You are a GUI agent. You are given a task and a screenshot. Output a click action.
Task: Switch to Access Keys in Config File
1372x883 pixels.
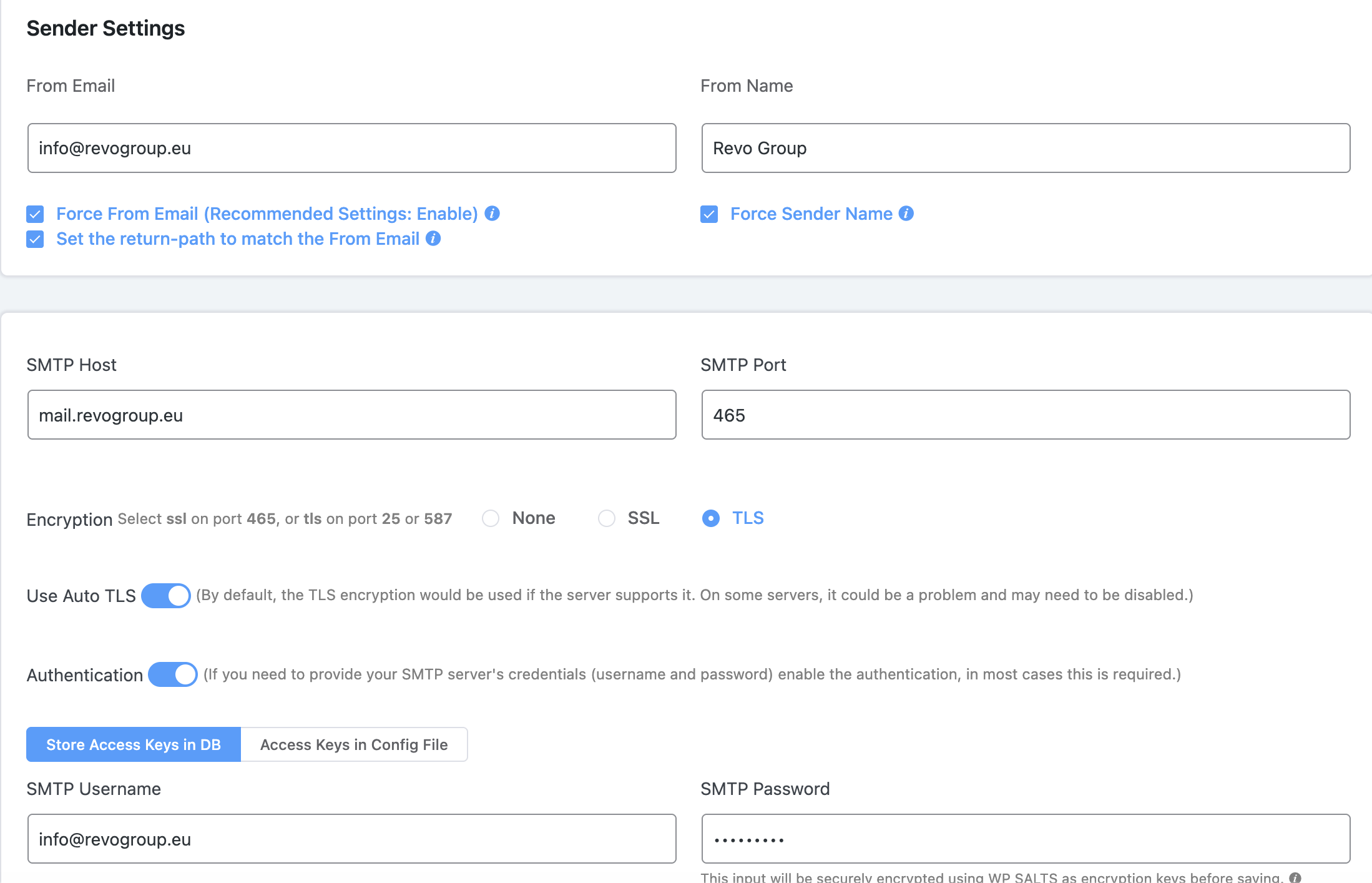pos(354,744)
